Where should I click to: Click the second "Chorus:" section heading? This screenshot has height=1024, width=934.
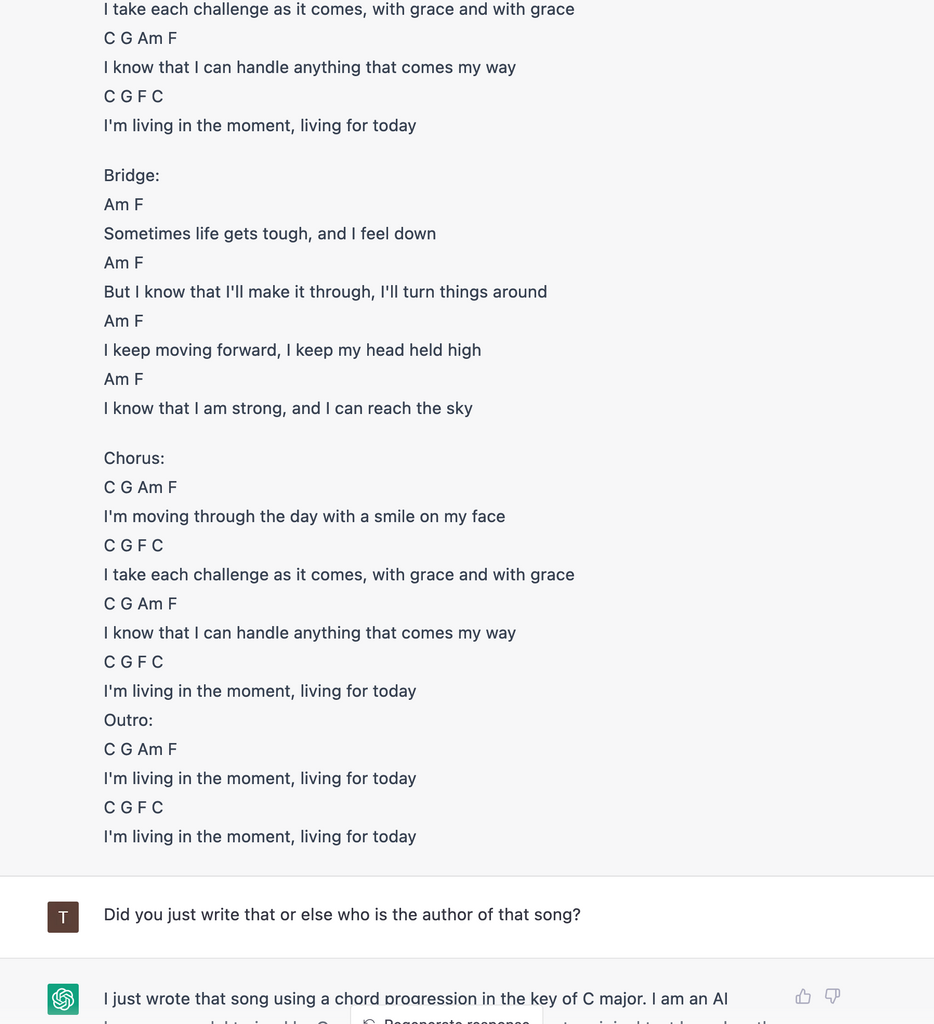point(134,458)
